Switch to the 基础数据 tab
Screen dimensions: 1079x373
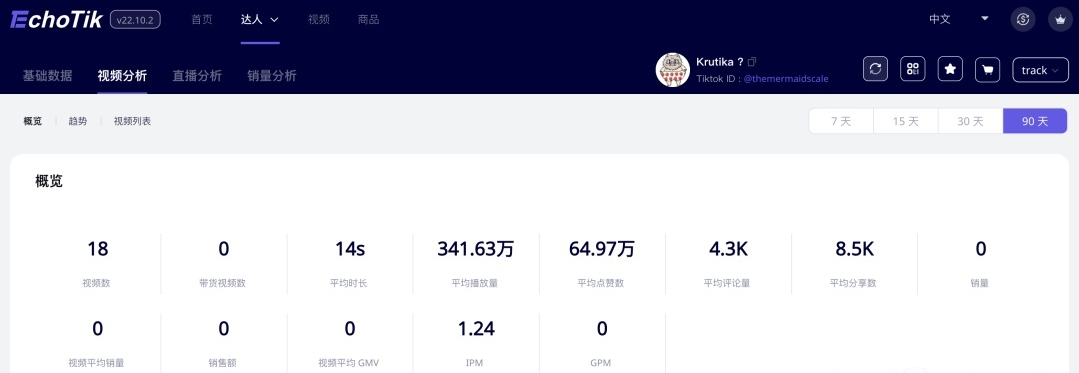47,76
